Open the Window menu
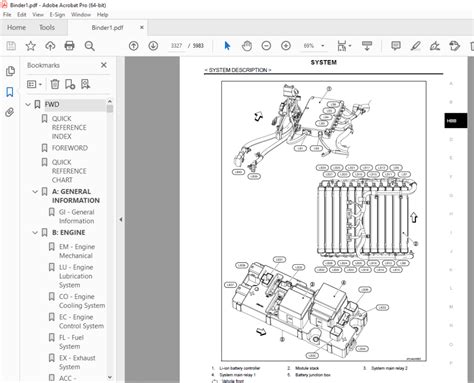This screenshot has width=474, height=383. [81, 15]
